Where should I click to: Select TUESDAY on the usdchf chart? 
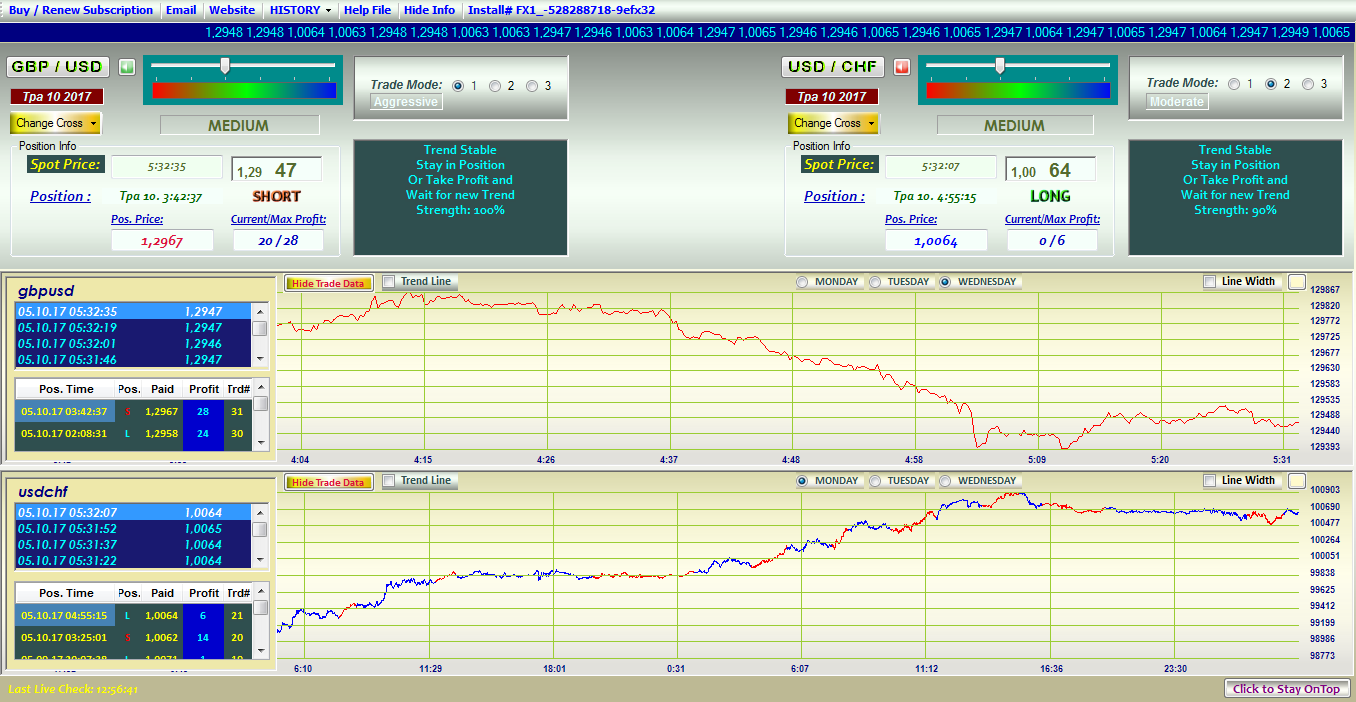(x=876, y=481)
